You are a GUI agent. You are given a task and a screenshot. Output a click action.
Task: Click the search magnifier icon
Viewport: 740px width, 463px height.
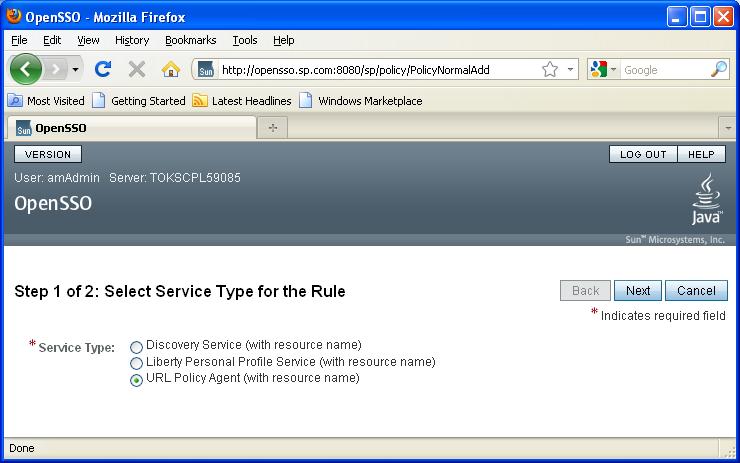(719, 70)
